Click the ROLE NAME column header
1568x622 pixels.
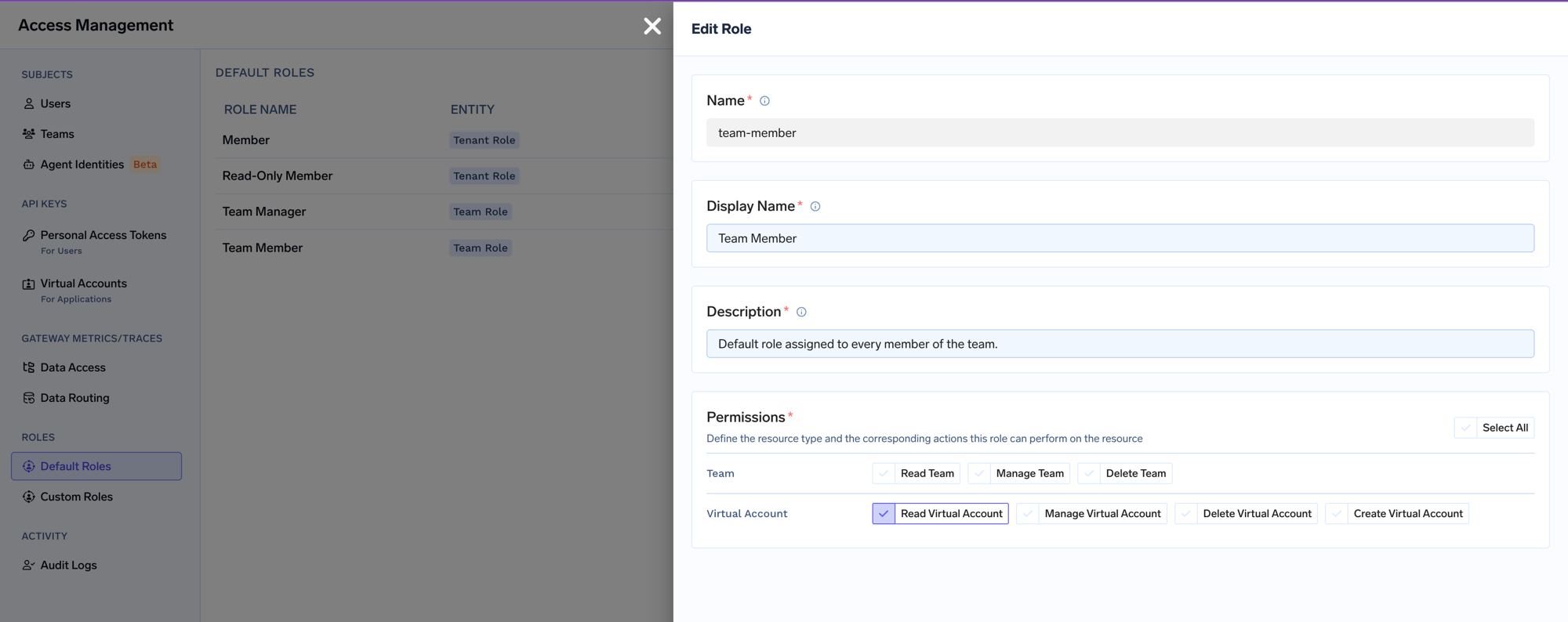(260, 110)
